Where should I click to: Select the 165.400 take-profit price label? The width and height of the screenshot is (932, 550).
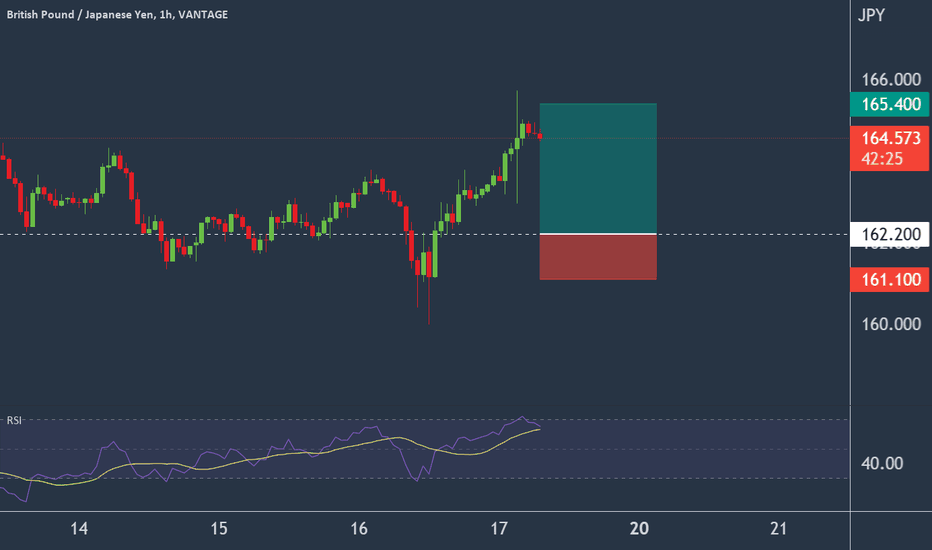(890, 104)
